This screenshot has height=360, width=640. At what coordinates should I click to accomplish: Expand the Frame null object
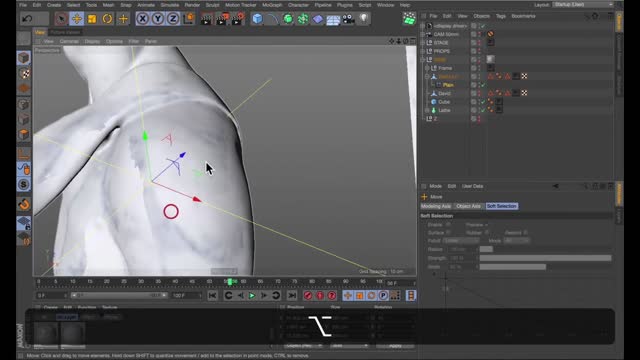coord(427,68)
